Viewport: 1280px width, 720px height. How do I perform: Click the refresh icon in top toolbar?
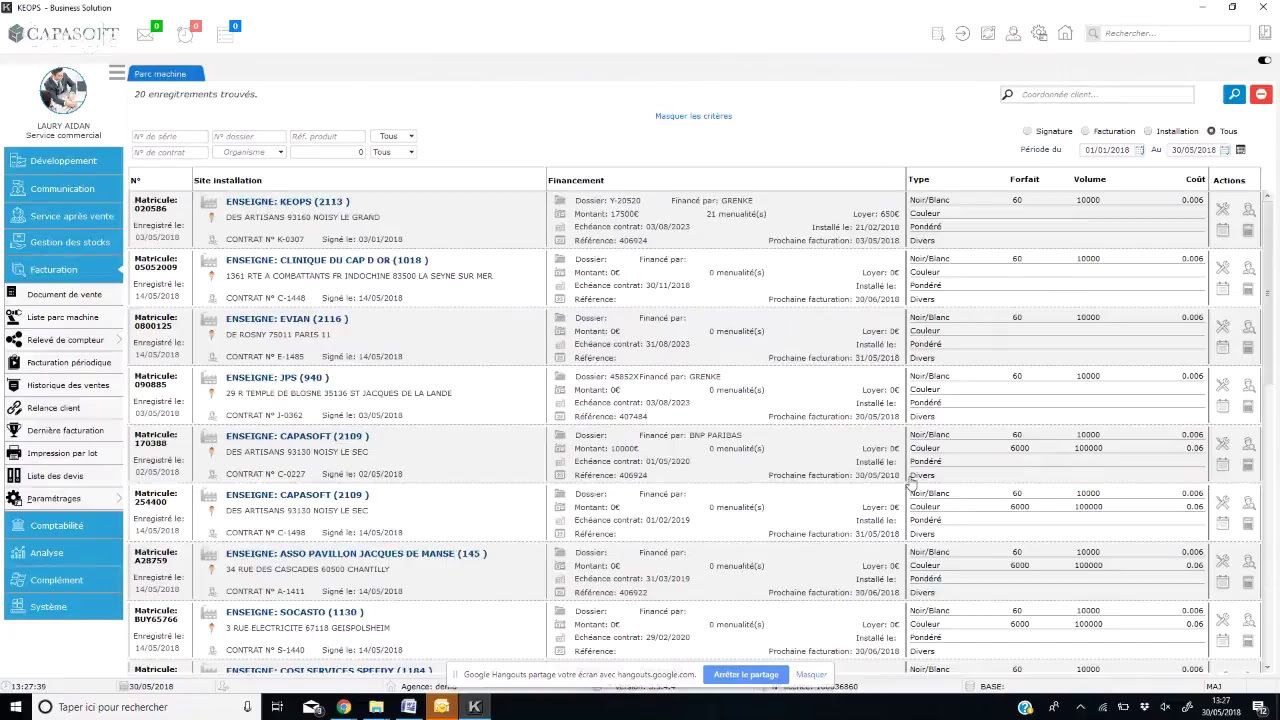click(x=988, y=33)
